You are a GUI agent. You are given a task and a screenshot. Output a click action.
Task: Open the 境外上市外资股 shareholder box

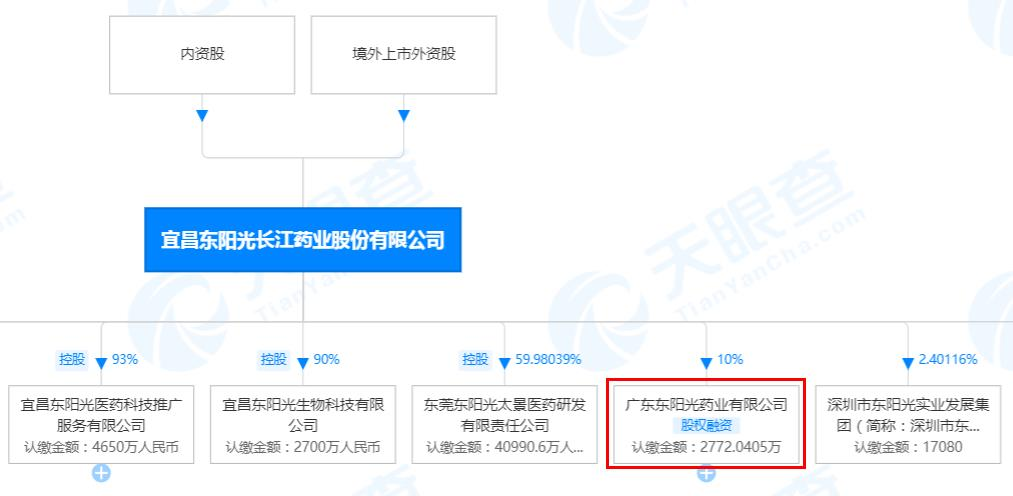404,55
